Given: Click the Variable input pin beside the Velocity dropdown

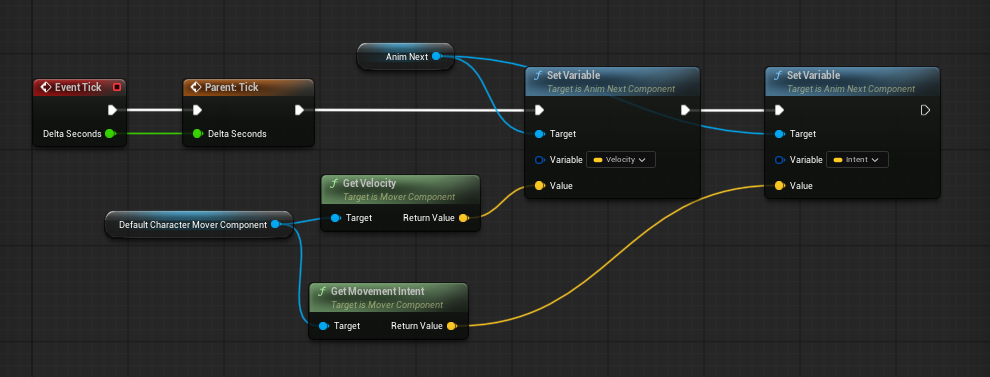Looking at the screenshot, I should point(539,160).
